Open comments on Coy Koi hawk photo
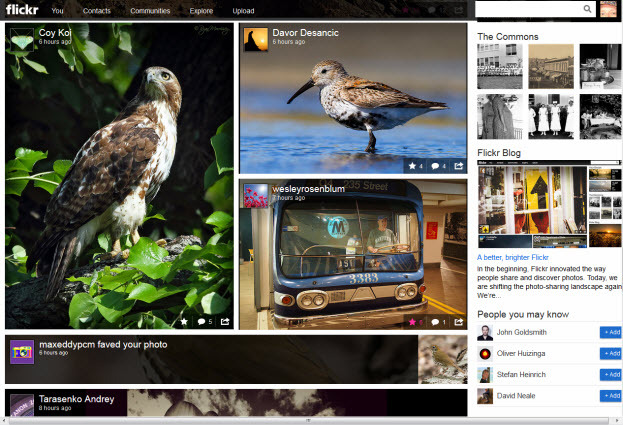Viewport: 623px width, 425px height. coord(205,321)
